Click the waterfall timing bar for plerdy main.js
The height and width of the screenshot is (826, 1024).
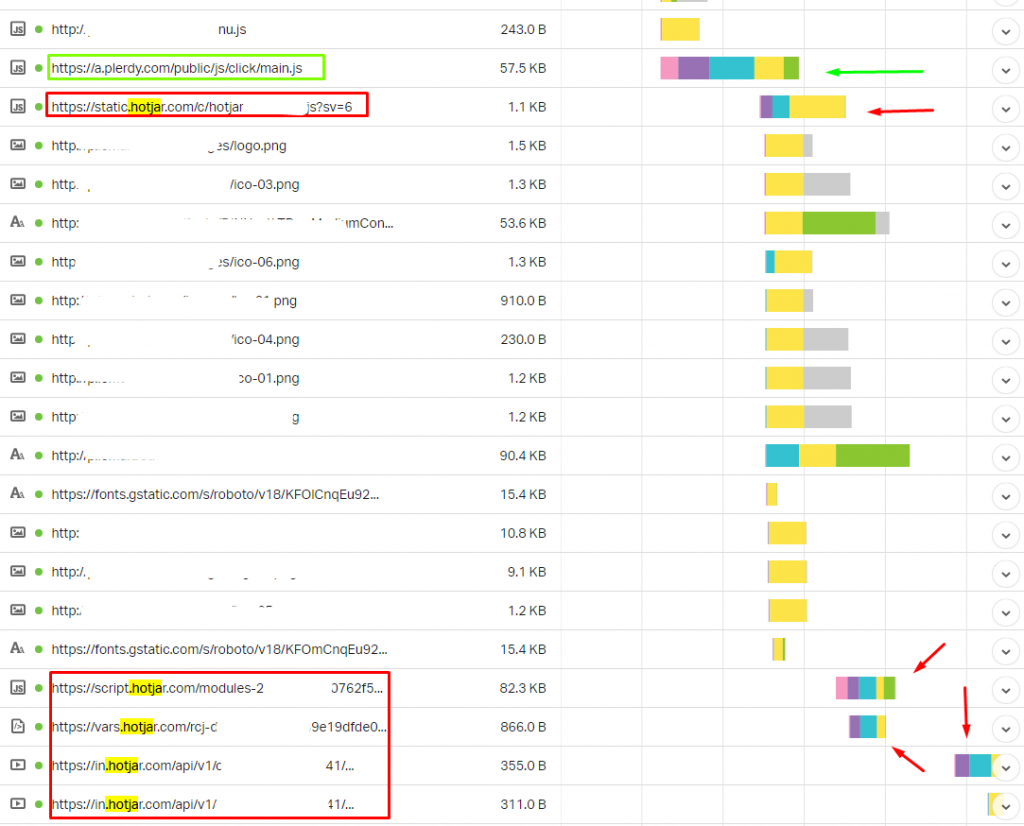tap(729, 68)
